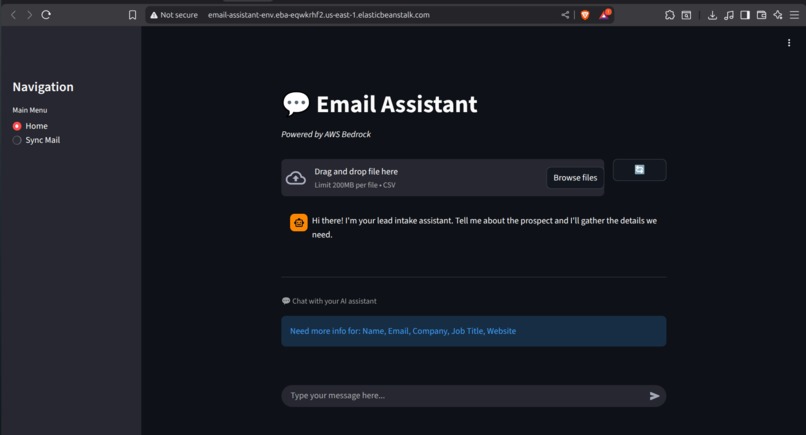Click the Limit 200MB per file text
This screenshot has height=435, width=806.
(x=355, y=185)
